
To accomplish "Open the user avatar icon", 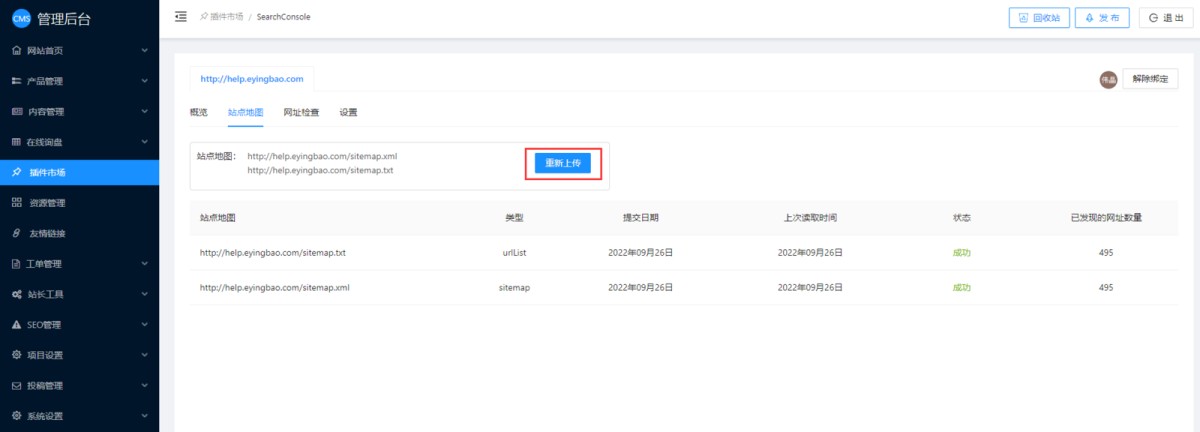I will coord(1108,79).
